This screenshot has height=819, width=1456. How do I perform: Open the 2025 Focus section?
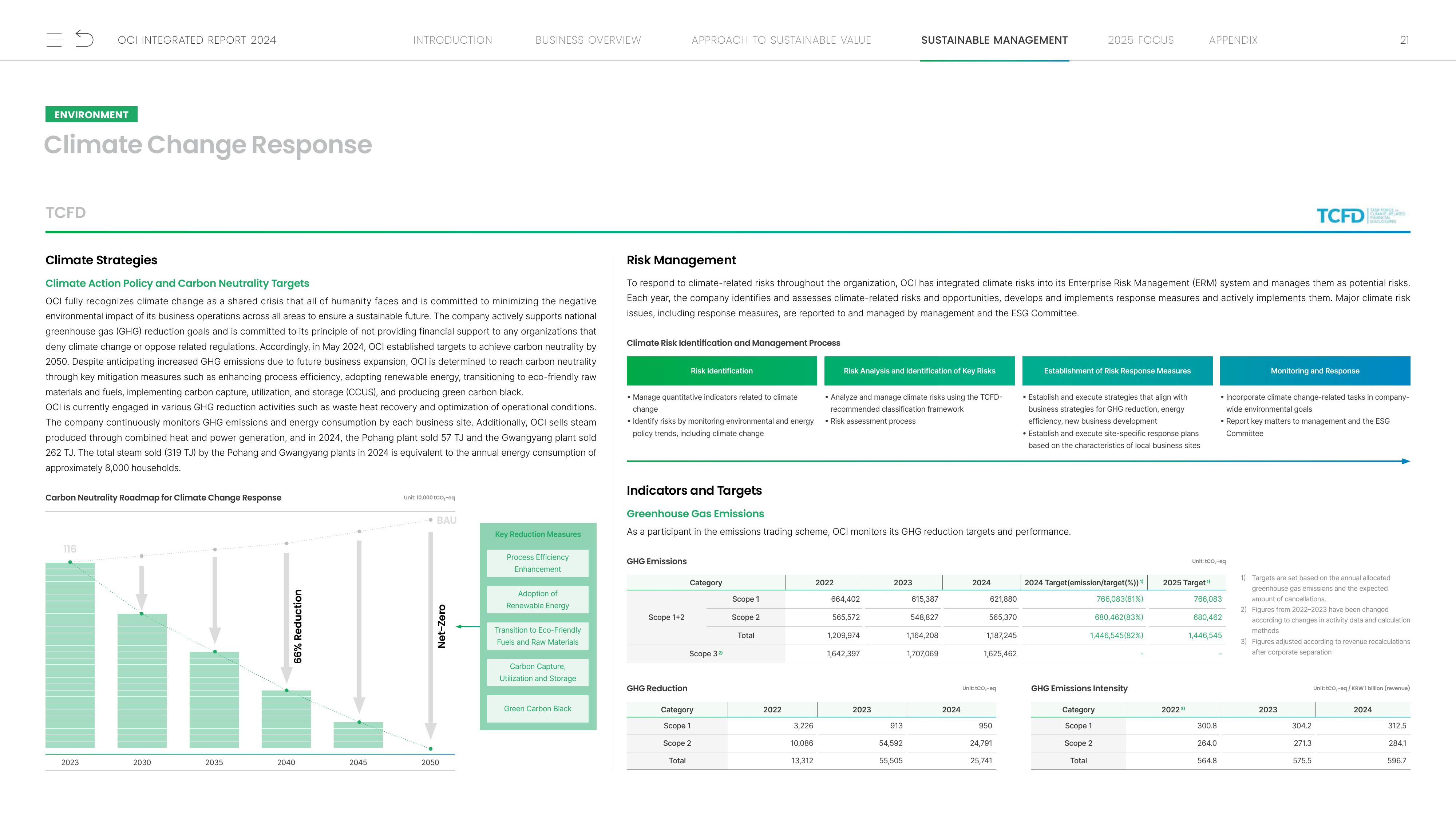pyautogui.click(x=1141, y=40)
